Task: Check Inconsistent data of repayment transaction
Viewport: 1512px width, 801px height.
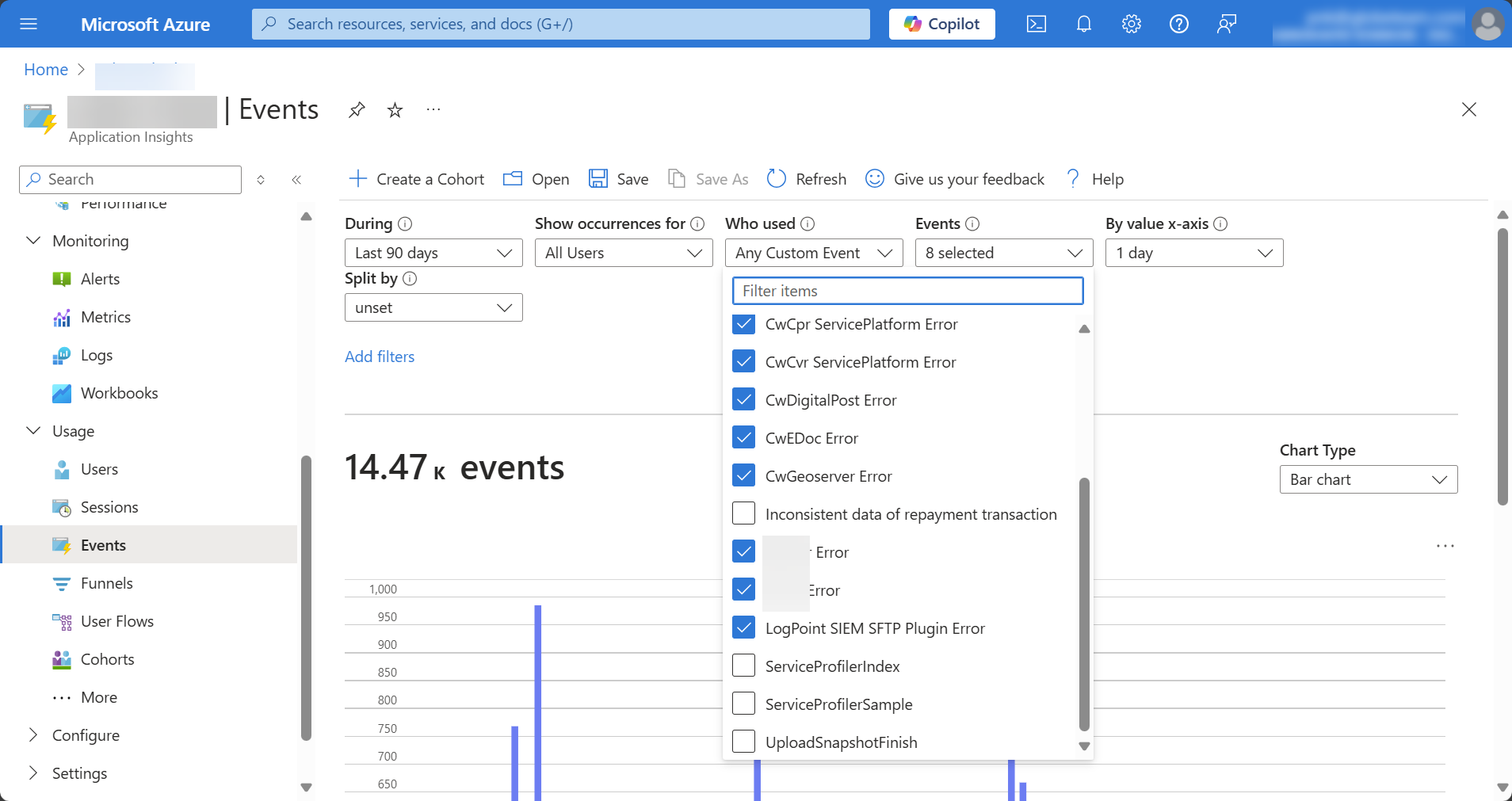Action: (x=743, y=513)
